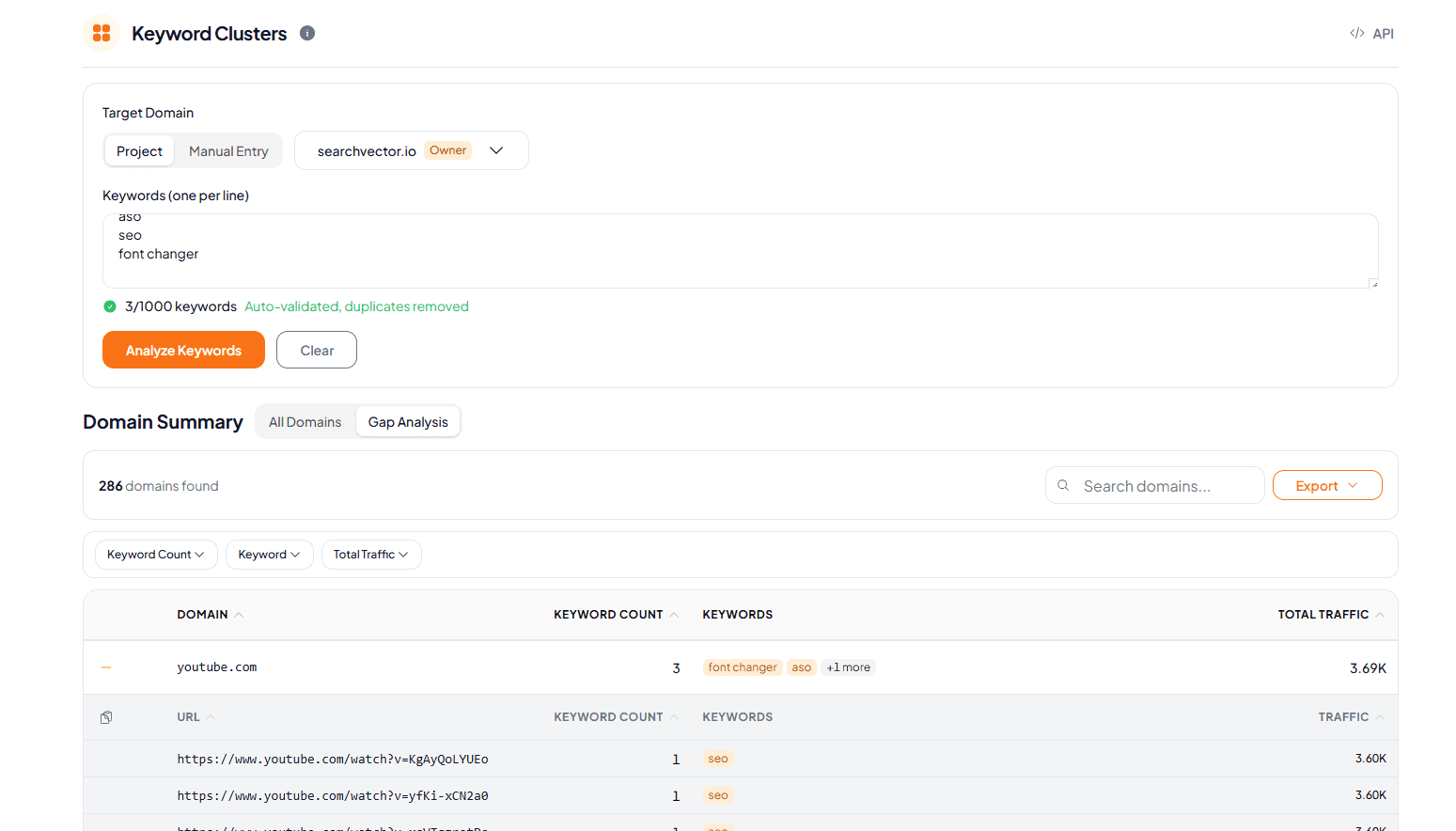Screen dimensions: 1456x831
Task: Select the All Domains tab
Action: [305, 422]
